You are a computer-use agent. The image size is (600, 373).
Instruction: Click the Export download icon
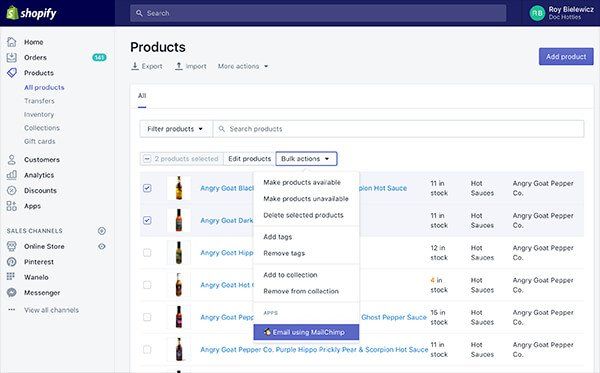(x=135, y=66)
